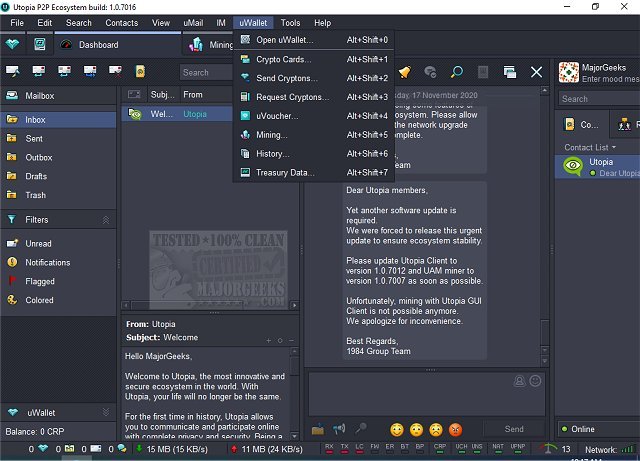Show Flagged messages filter
This screenshot has height=461, width=640.
point(58,281)
